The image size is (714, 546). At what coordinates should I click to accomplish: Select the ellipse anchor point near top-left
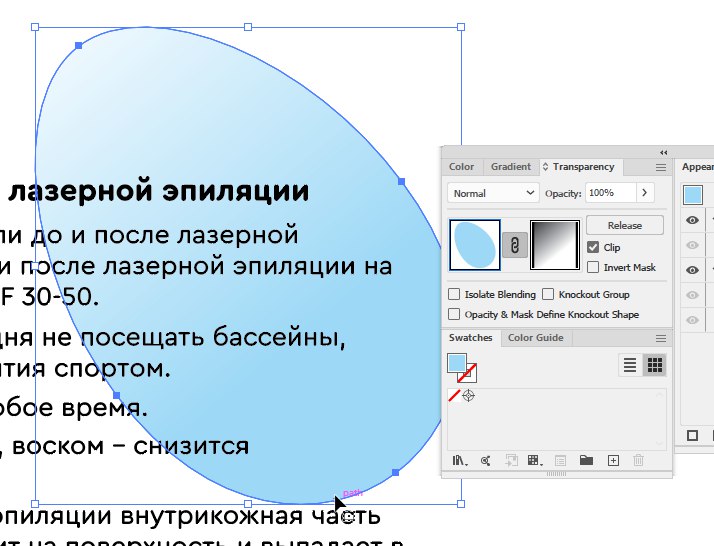pos(79,46)
